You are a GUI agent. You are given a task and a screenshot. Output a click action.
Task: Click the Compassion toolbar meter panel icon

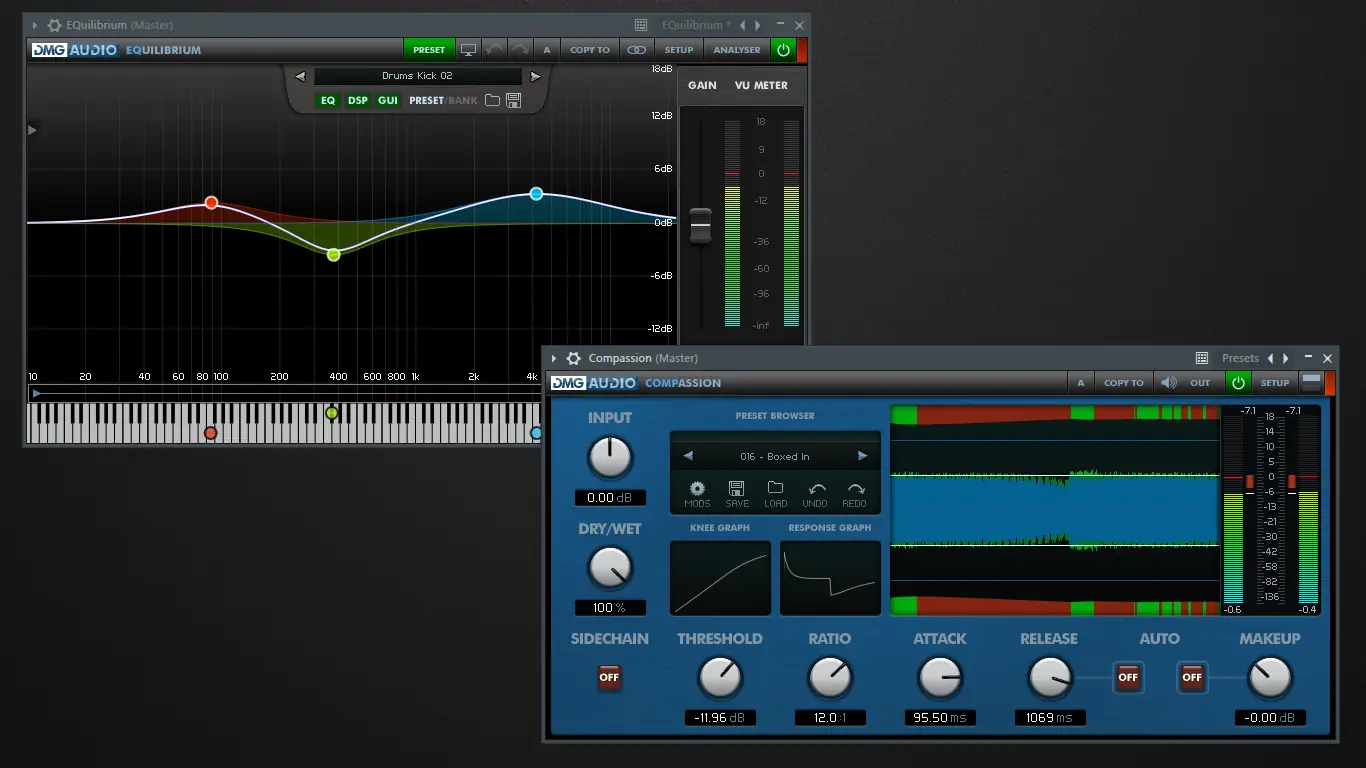[x=1311, y=382]
